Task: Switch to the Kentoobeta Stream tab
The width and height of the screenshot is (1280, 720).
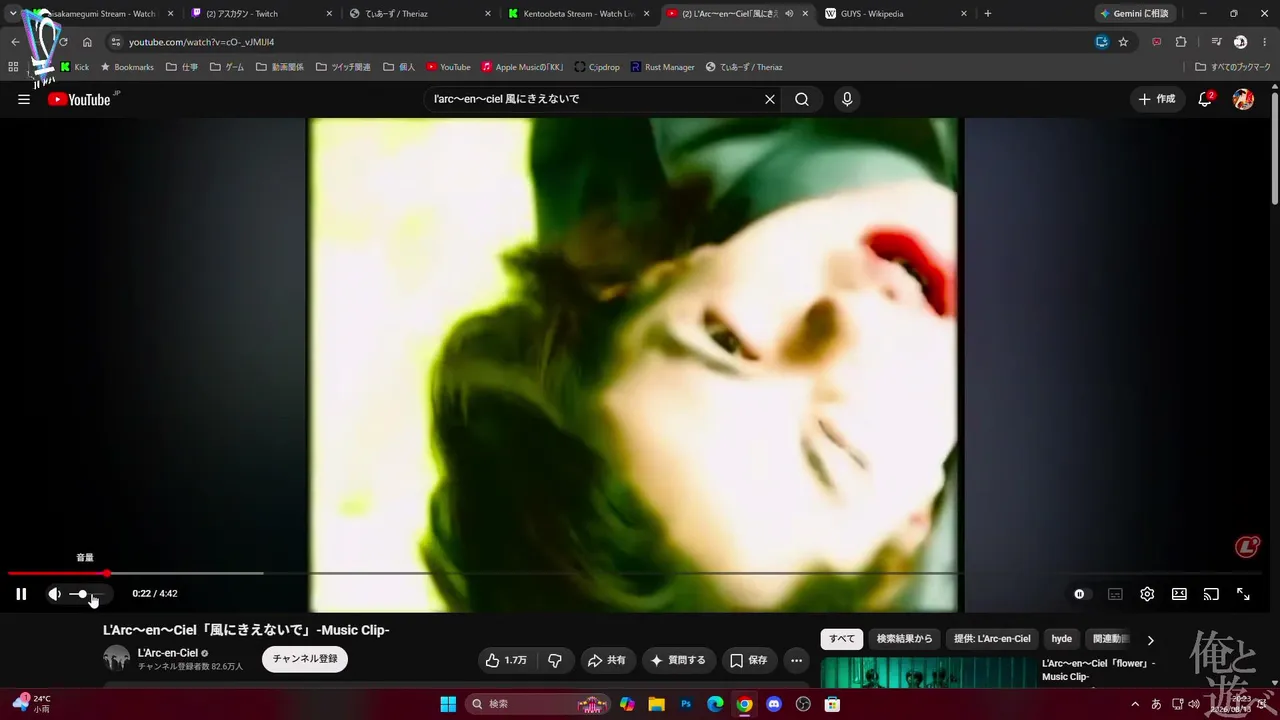Action: (580, 14)
